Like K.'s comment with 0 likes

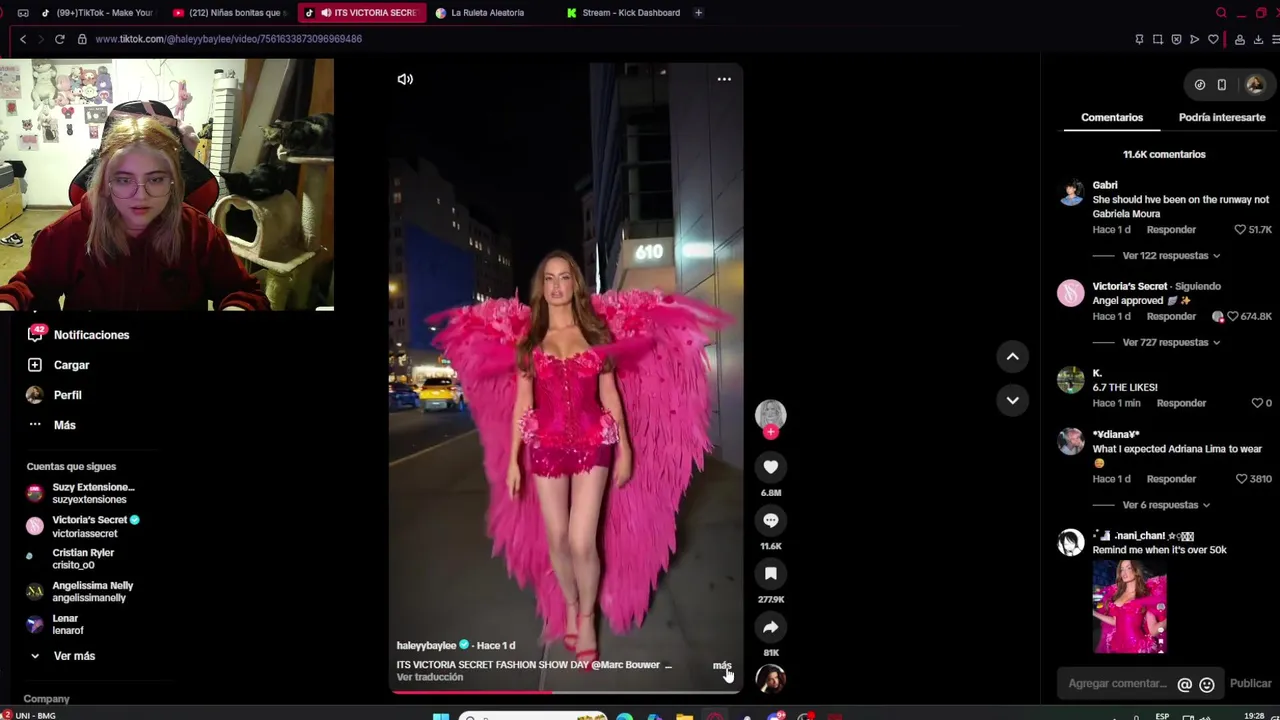point(1257,403)
